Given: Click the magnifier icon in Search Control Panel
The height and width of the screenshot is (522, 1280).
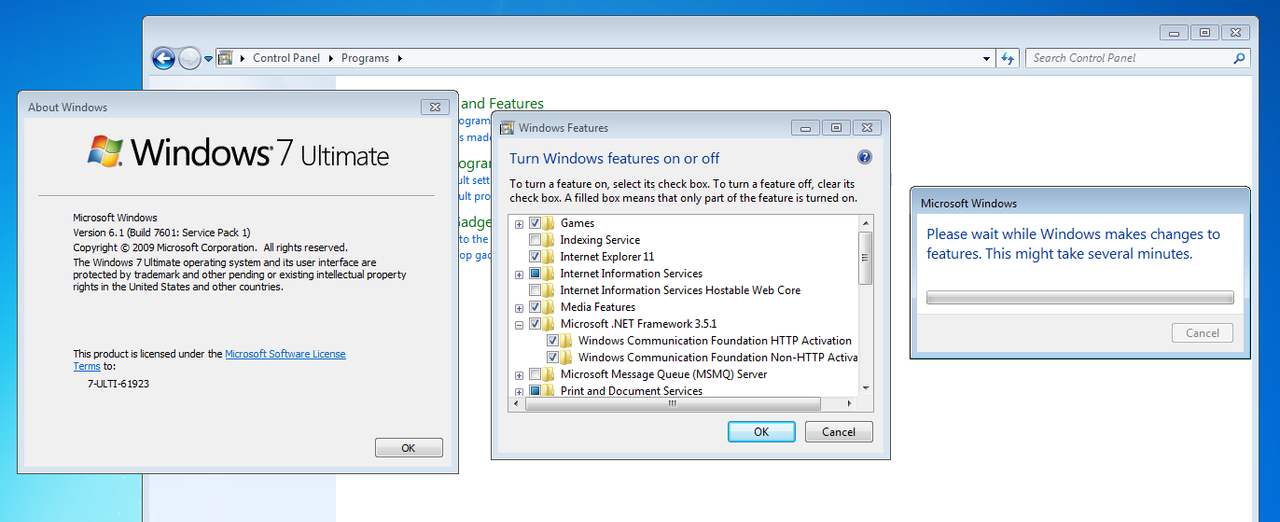Looking at the screenshot, I should coord(1240,58).
